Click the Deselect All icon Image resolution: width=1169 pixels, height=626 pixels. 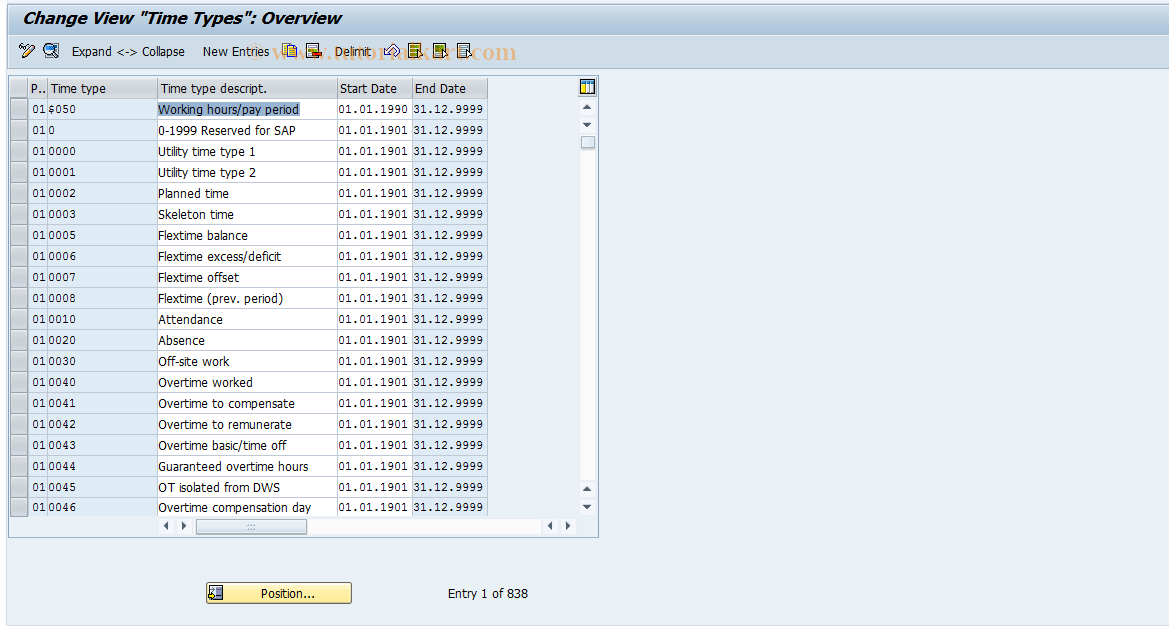(464, 51)
